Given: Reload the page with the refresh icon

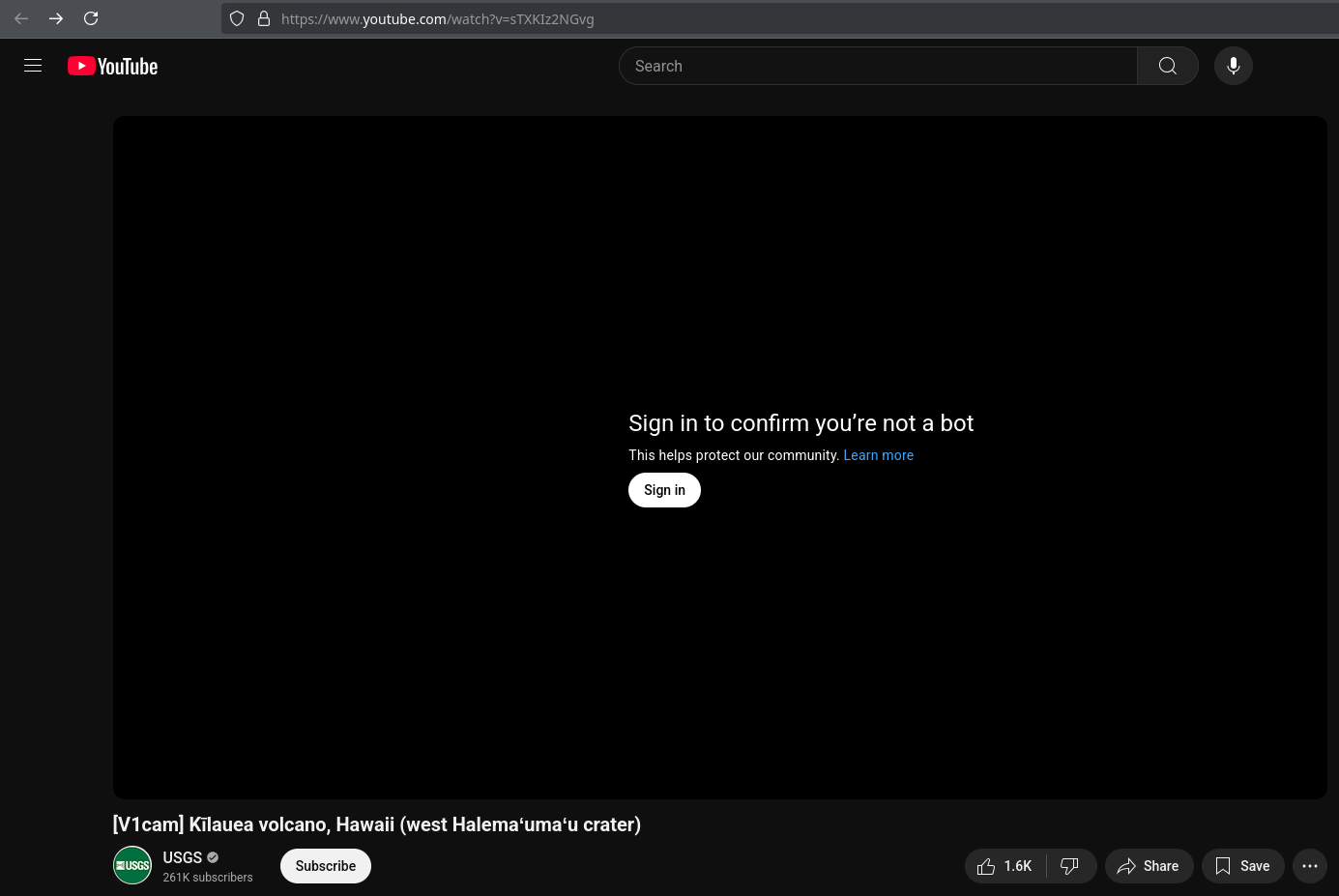Looking at the screenshot, I should 91,18.
